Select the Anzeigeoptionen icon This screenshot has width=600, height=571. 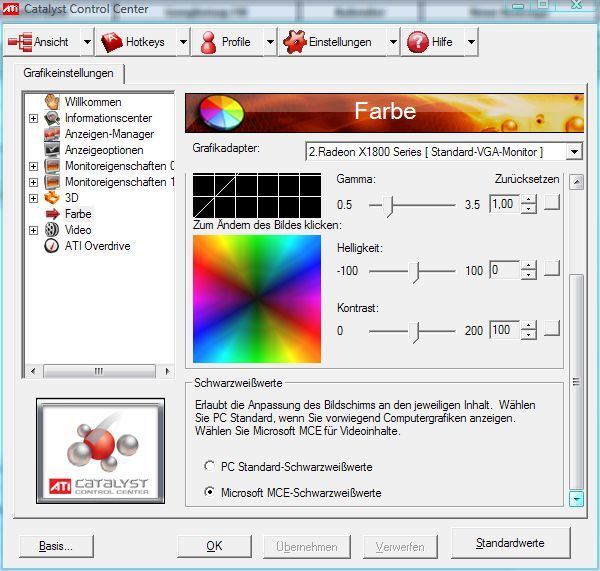(x=52, y=150)
